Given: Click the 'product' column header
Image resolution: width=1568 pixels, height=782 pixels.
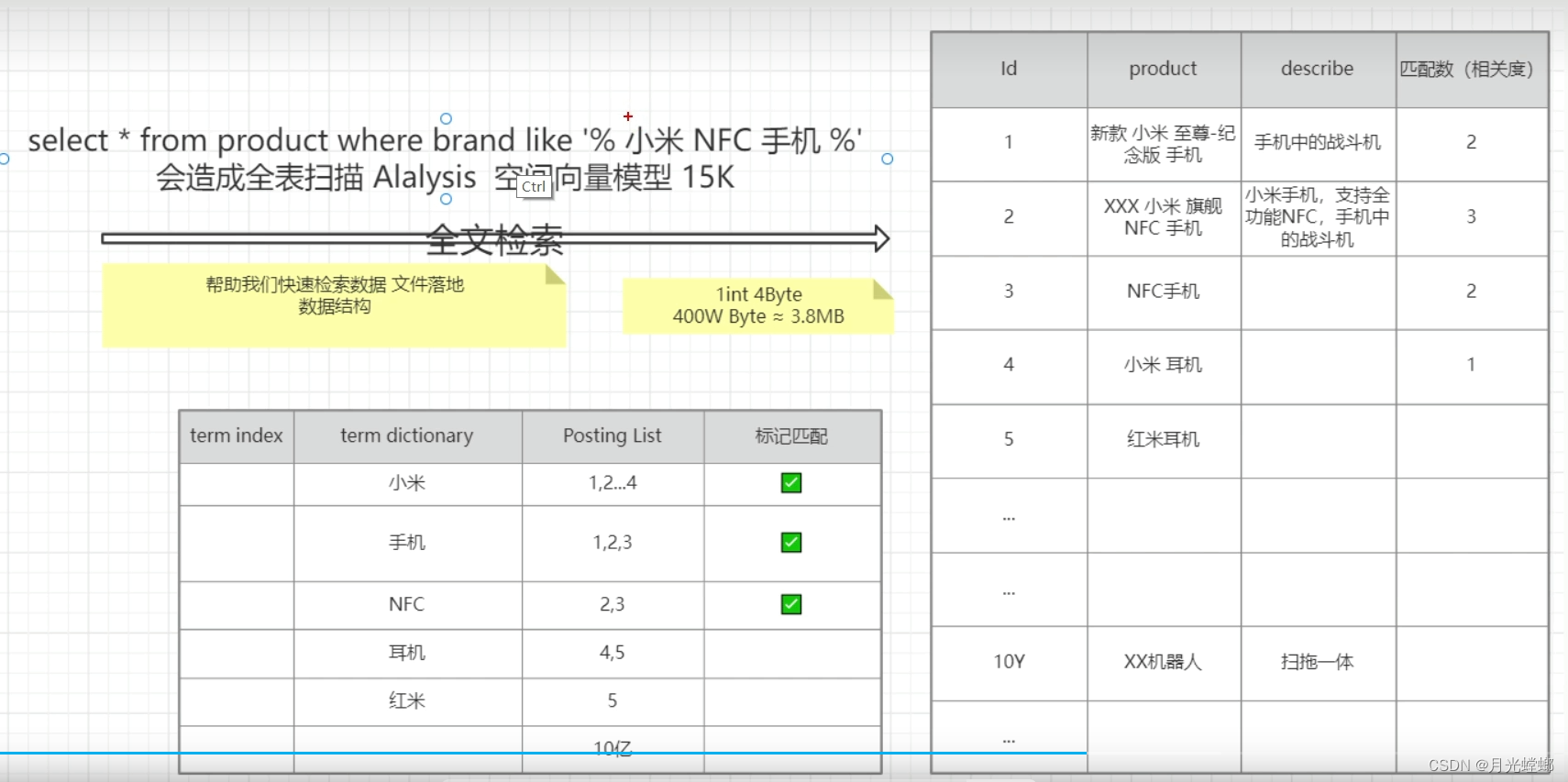Looking at the screenshot, I should coord(1164,70).
